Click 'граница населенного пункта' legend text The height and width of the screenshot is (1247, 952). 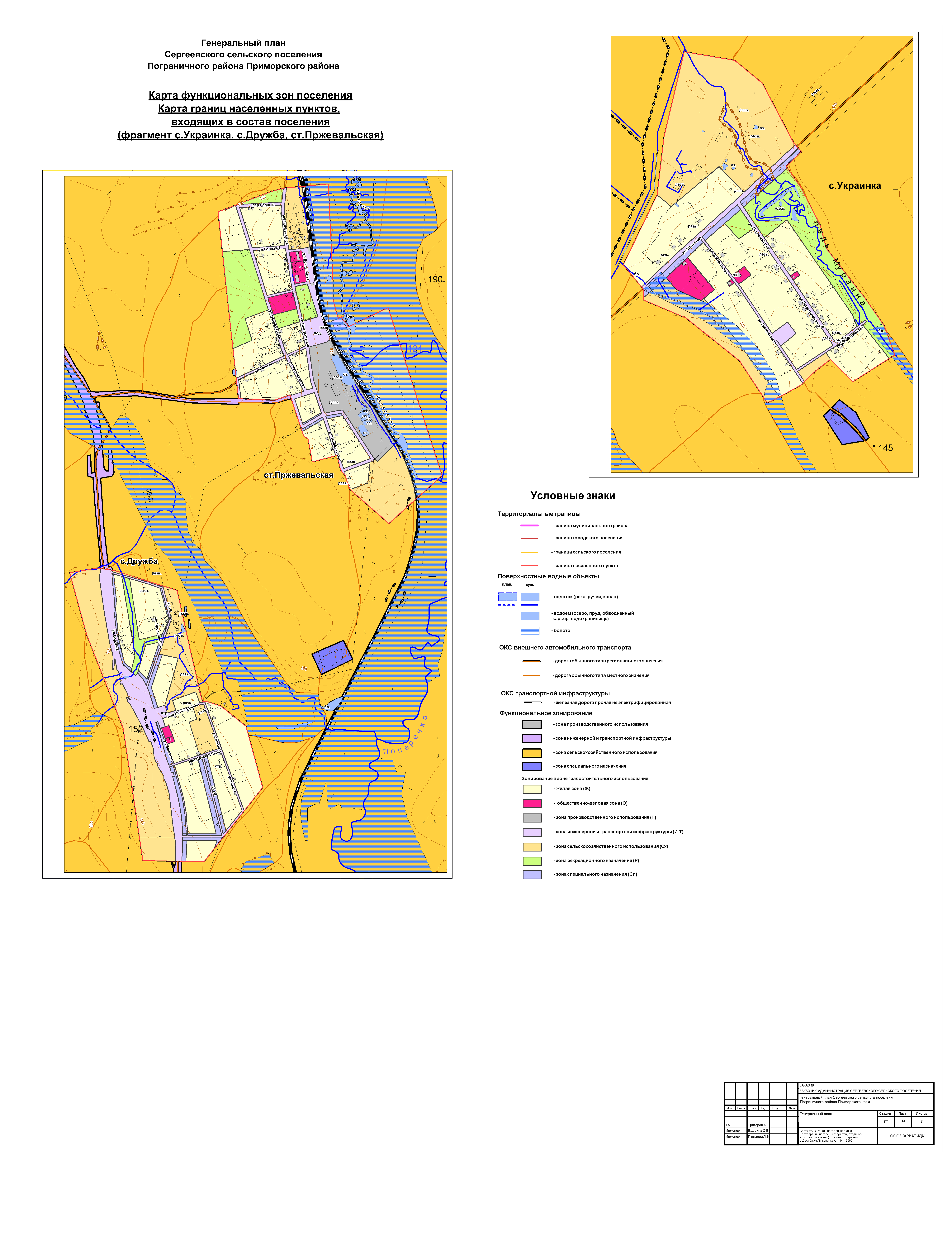coord(585,566)
